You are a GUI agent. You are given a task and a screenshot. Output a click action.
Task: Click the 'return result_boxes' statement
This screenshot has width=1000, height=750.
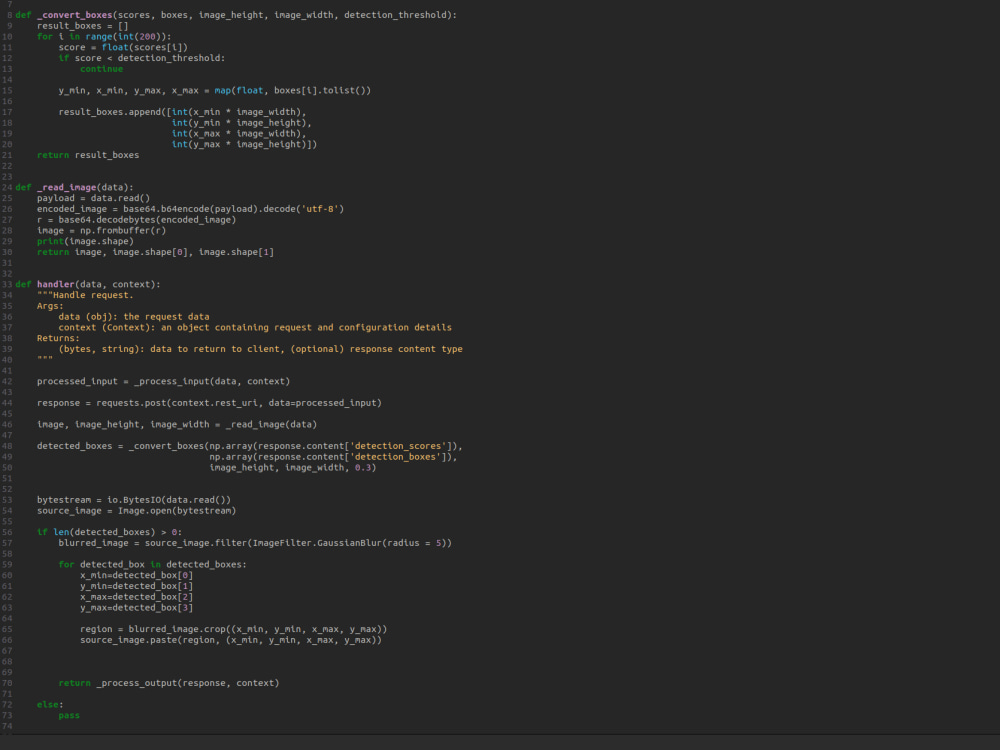88,155
